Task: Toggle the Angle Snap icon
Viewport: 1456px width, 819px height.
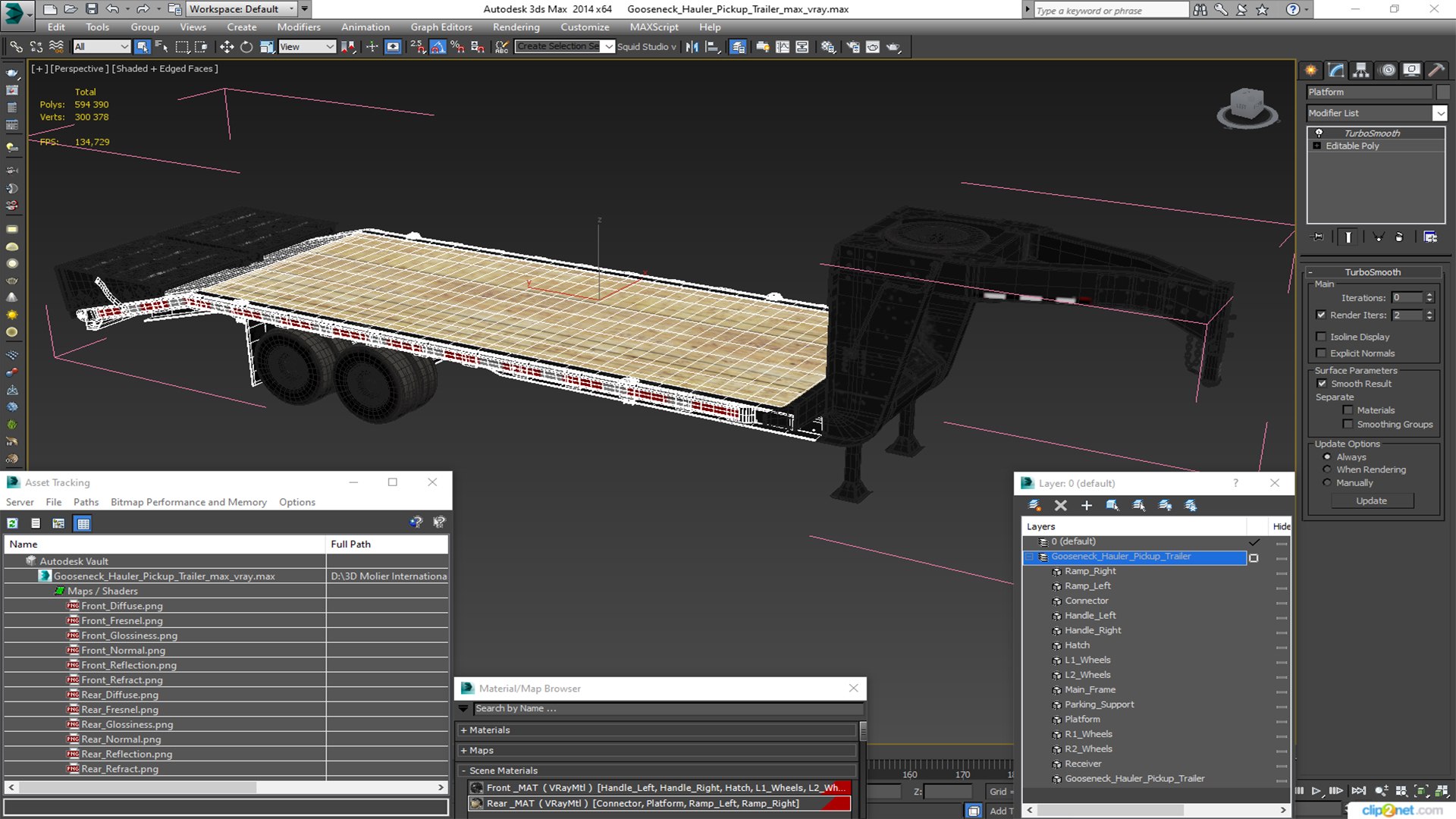Action: (x=438, y=47)
